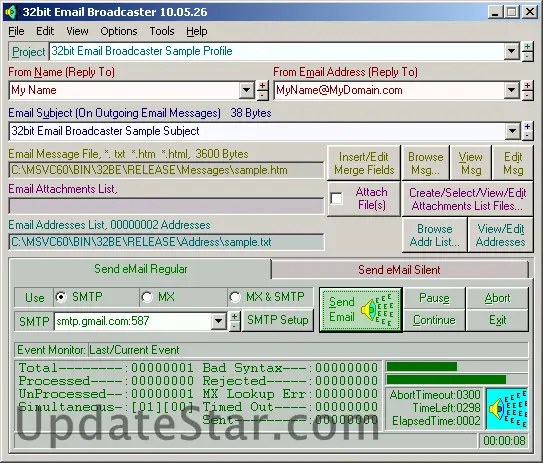
Task: Click the TimeLeft:0298 readout
Action: (x=446, y=408)
